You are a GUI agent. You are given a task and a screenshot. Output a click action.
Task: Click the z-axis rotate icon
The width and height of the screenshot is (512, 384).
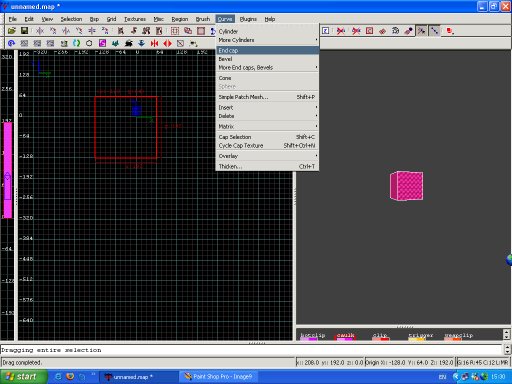coord(105,31)
